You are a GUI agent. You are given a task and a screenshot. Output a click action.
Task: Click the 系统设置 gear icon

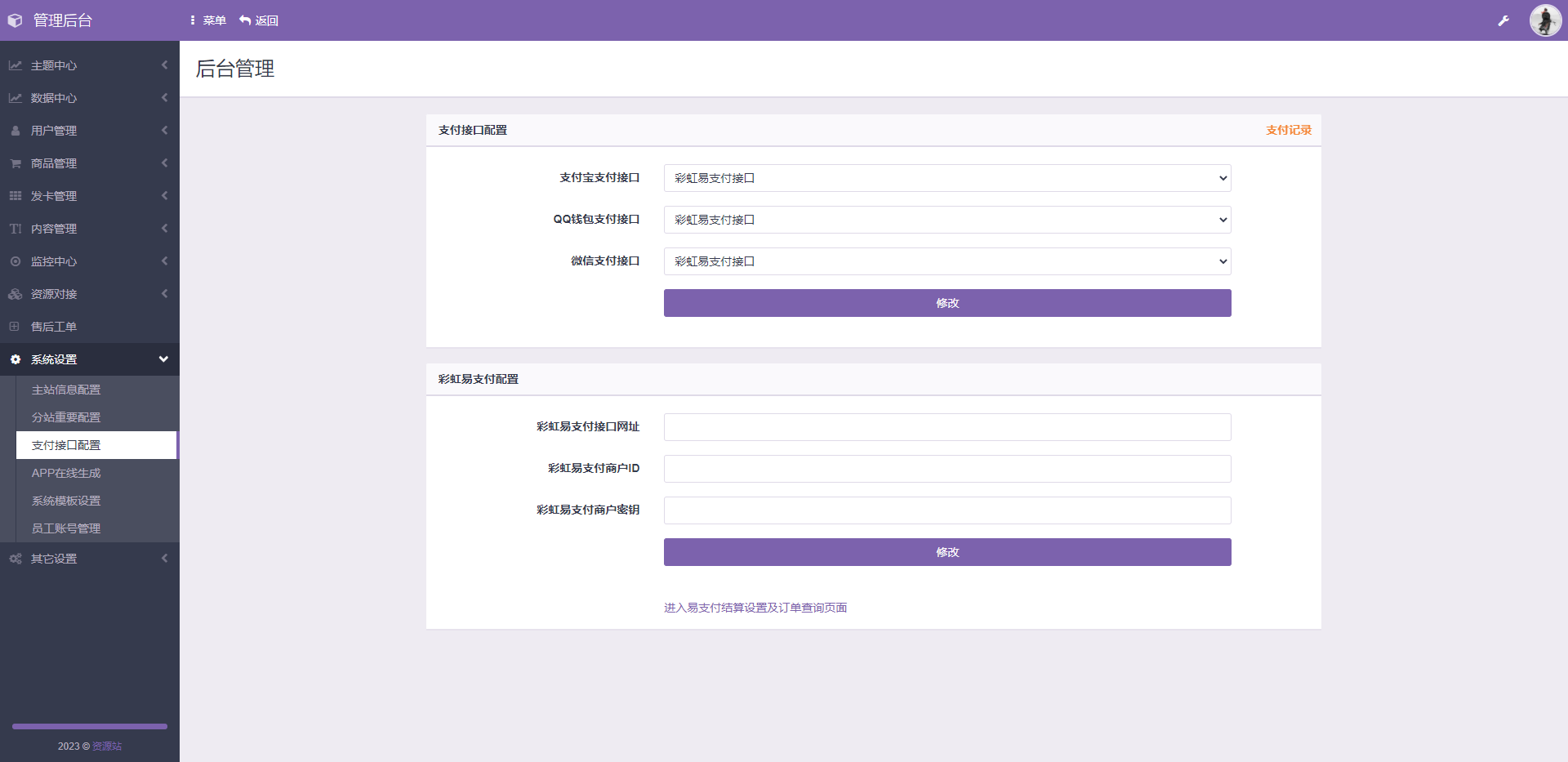(16, 359)
